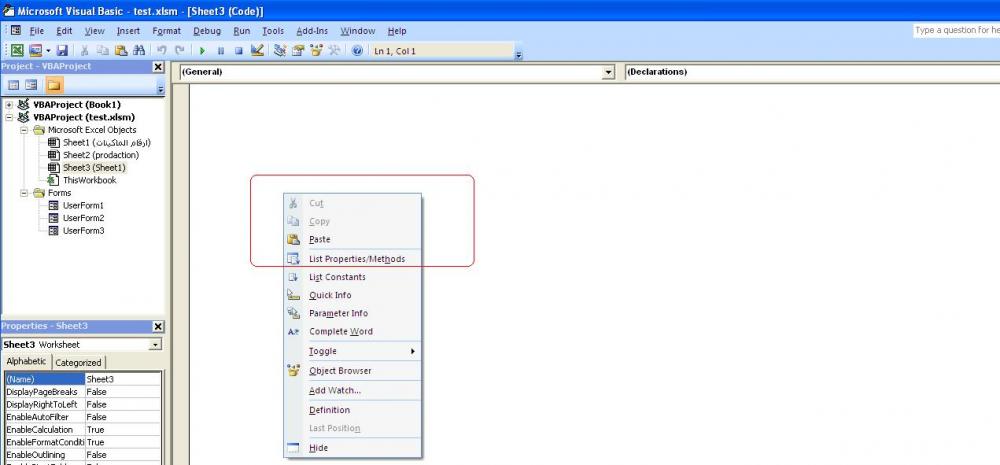Click the Cut scissors toolbar icon

[x=84, y=50]
